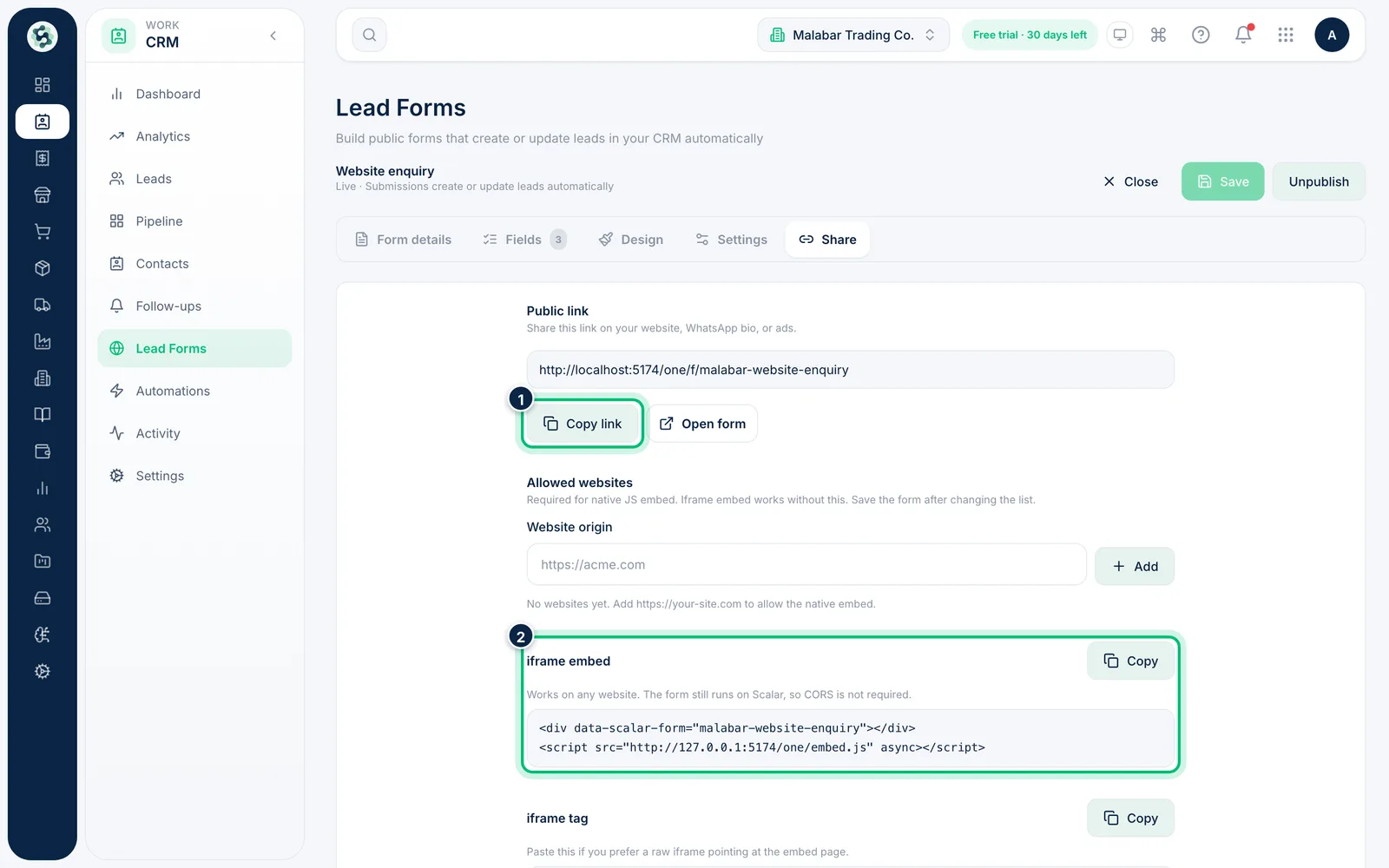Screen dimensions: 1389x868
Task: Open the storefront icon in left rail
Action: pyautogui.click(x=42, y=194)
